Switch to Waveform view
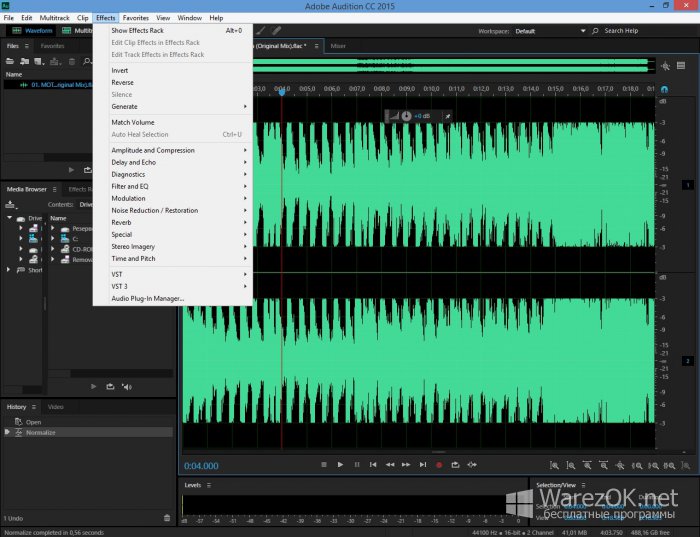 (33, 30)
